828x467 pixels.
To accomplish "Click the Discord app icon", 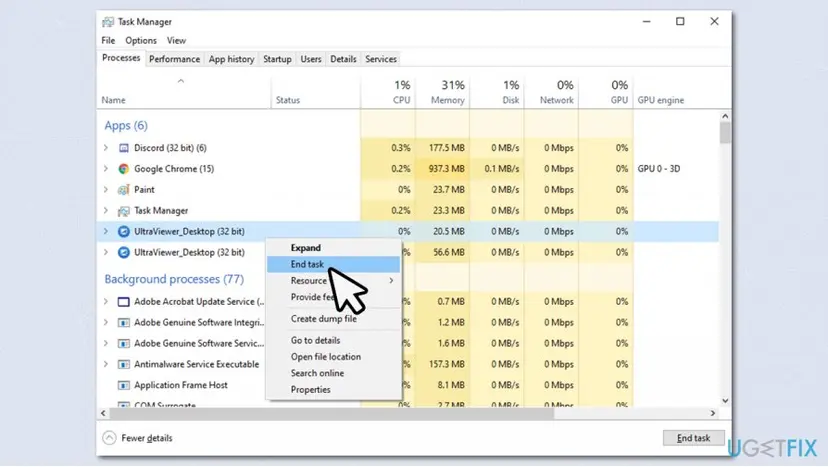I will click(x=124, y=148).
